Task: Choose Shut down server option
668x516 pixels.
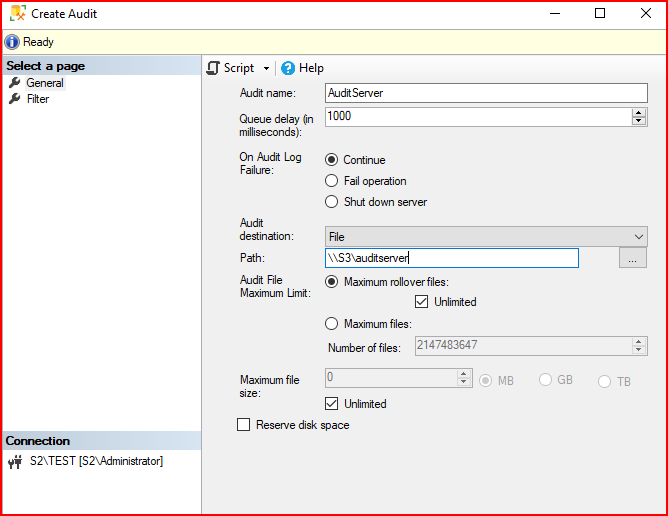Action: [x=332, y=202]
